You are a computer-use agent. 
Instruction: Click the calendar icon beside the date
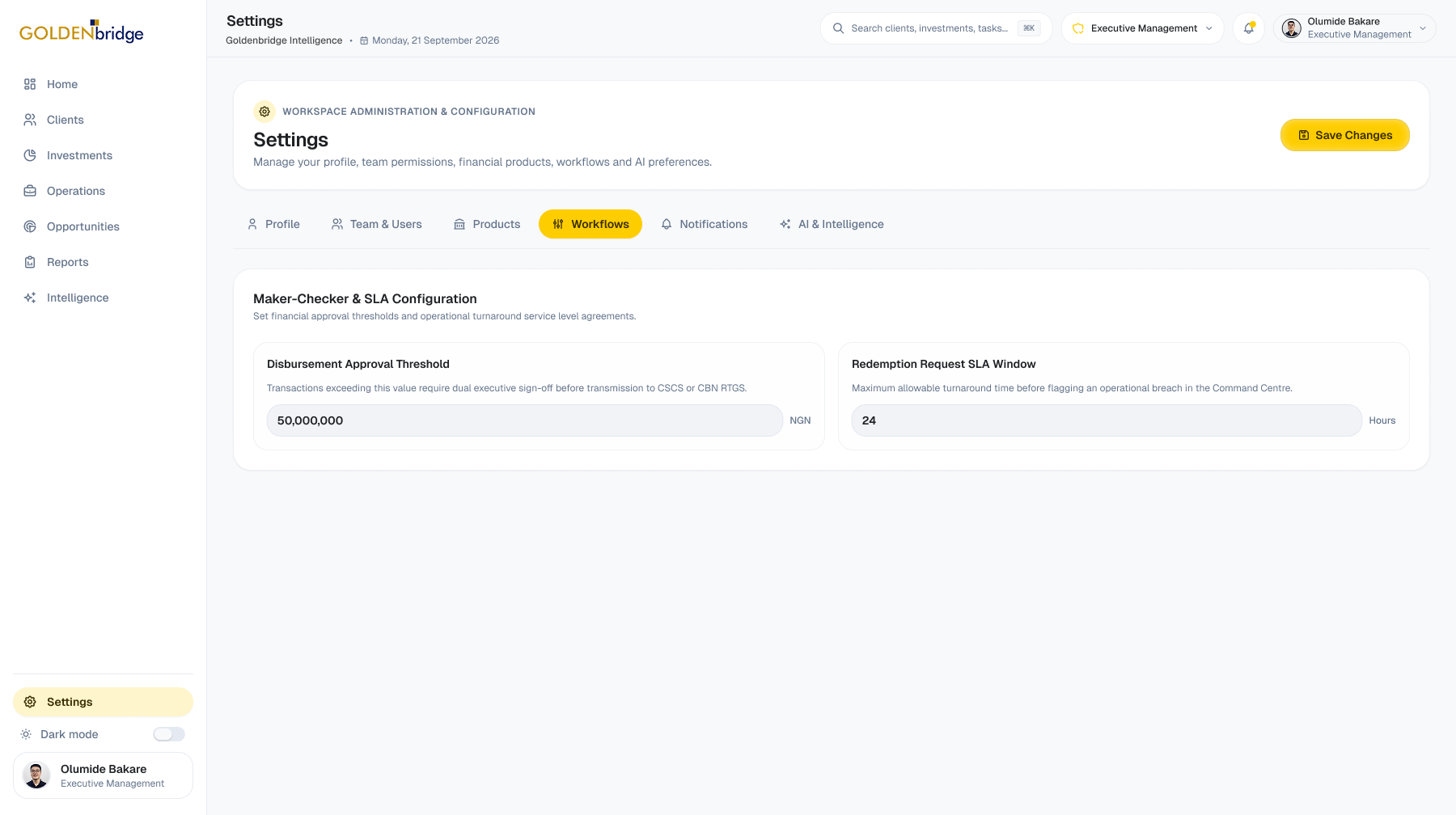364,40
